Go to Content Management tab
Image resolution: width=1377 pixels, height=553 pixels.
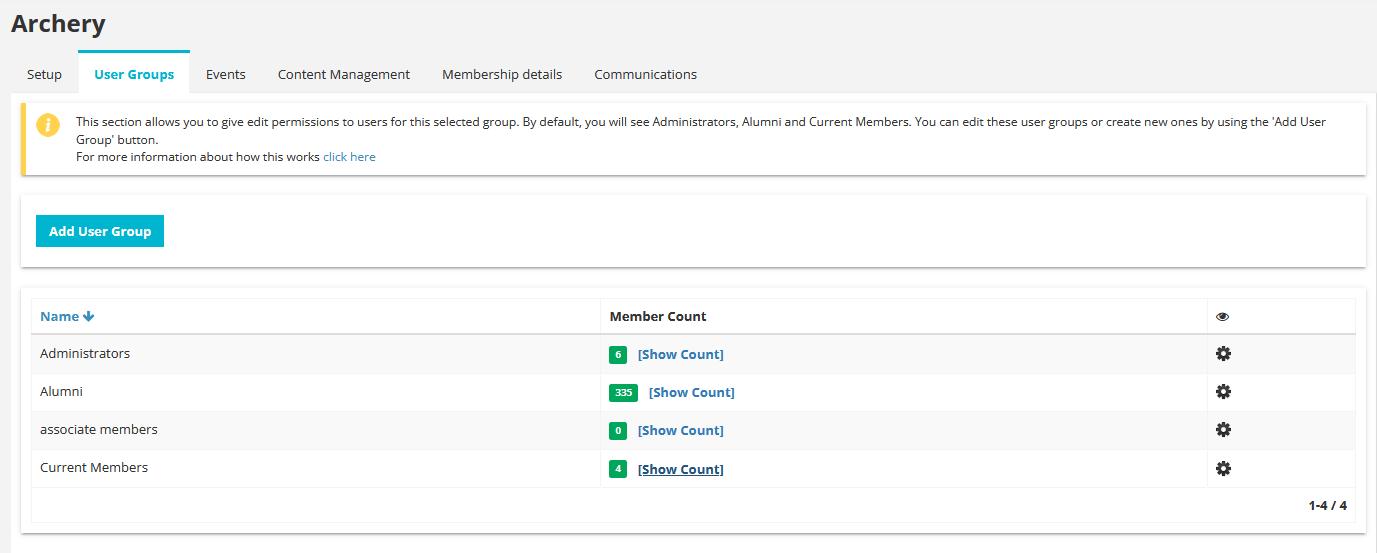pos(344,74)
